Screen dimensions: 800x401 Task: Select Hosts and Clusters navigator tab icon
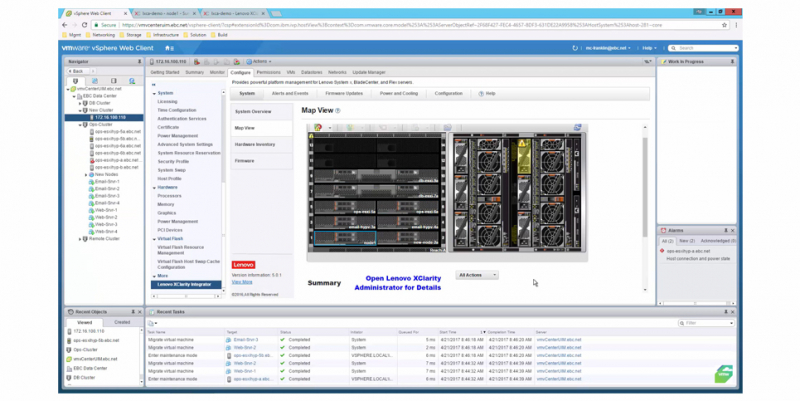[76, 81]
